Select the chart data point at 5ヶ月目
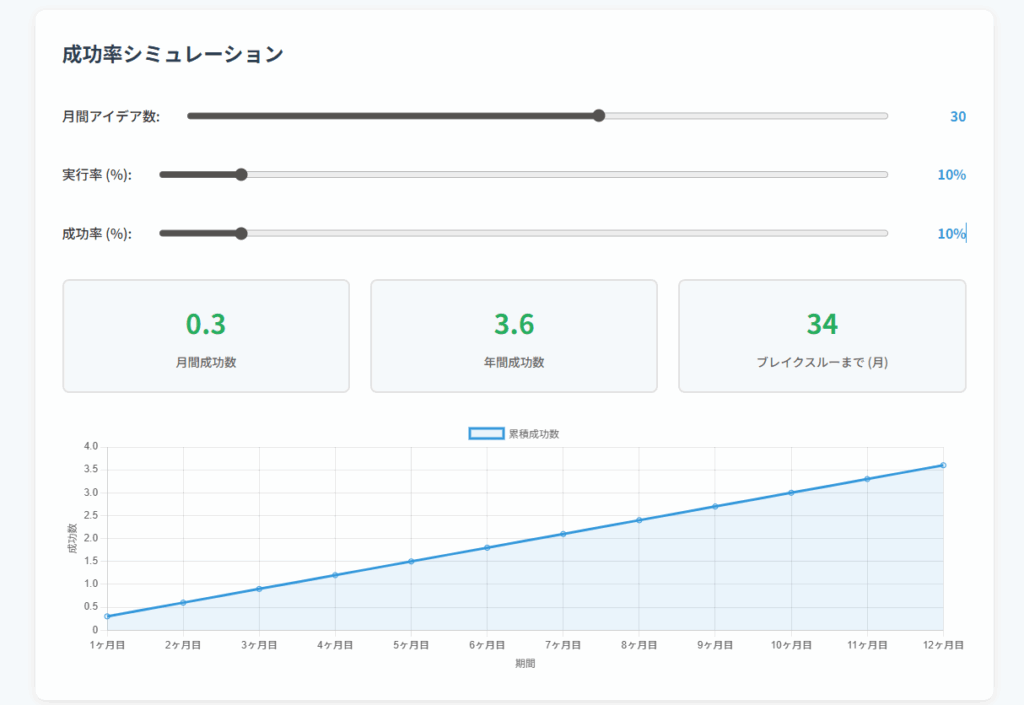This screenshot has width=1024, height=705. click(411, 561)
